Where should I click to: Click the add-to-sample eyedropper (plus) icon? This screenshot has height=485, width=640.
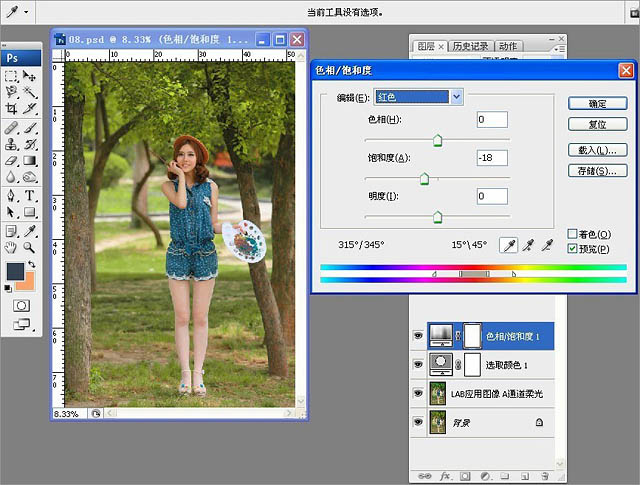528,245
